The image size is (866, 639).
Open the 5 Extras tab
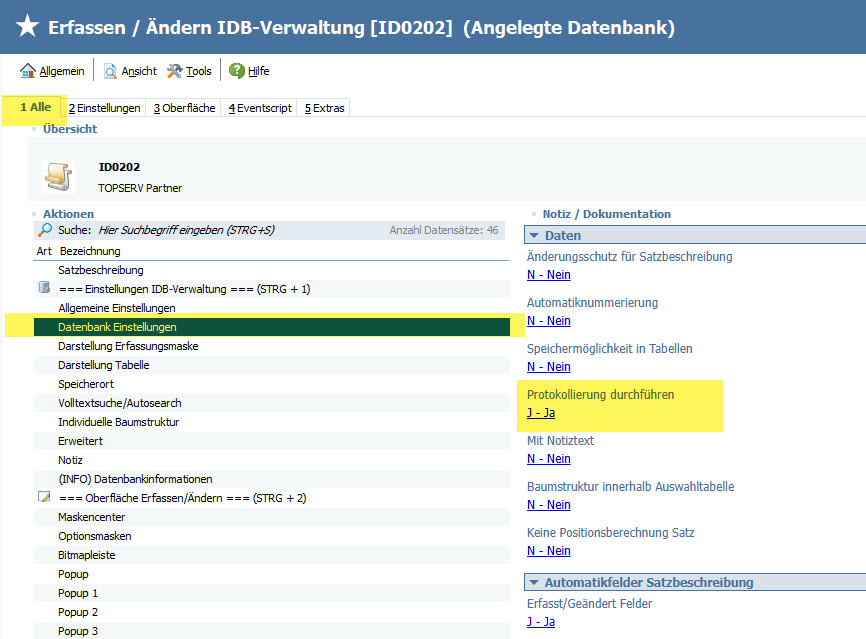click(x=324, y=108)
